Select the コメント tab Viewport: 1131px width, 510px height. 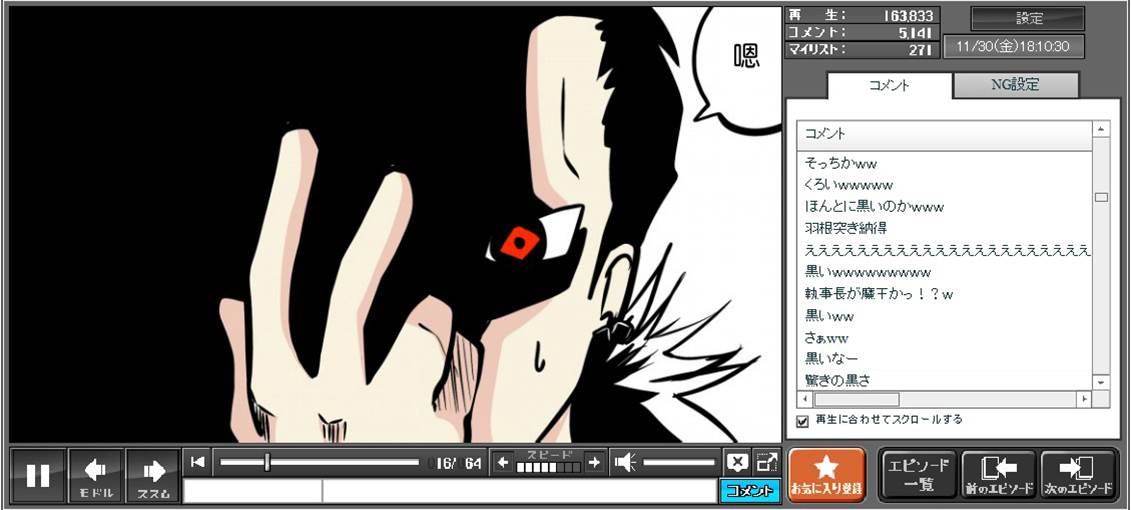click(x=889, y=86)
